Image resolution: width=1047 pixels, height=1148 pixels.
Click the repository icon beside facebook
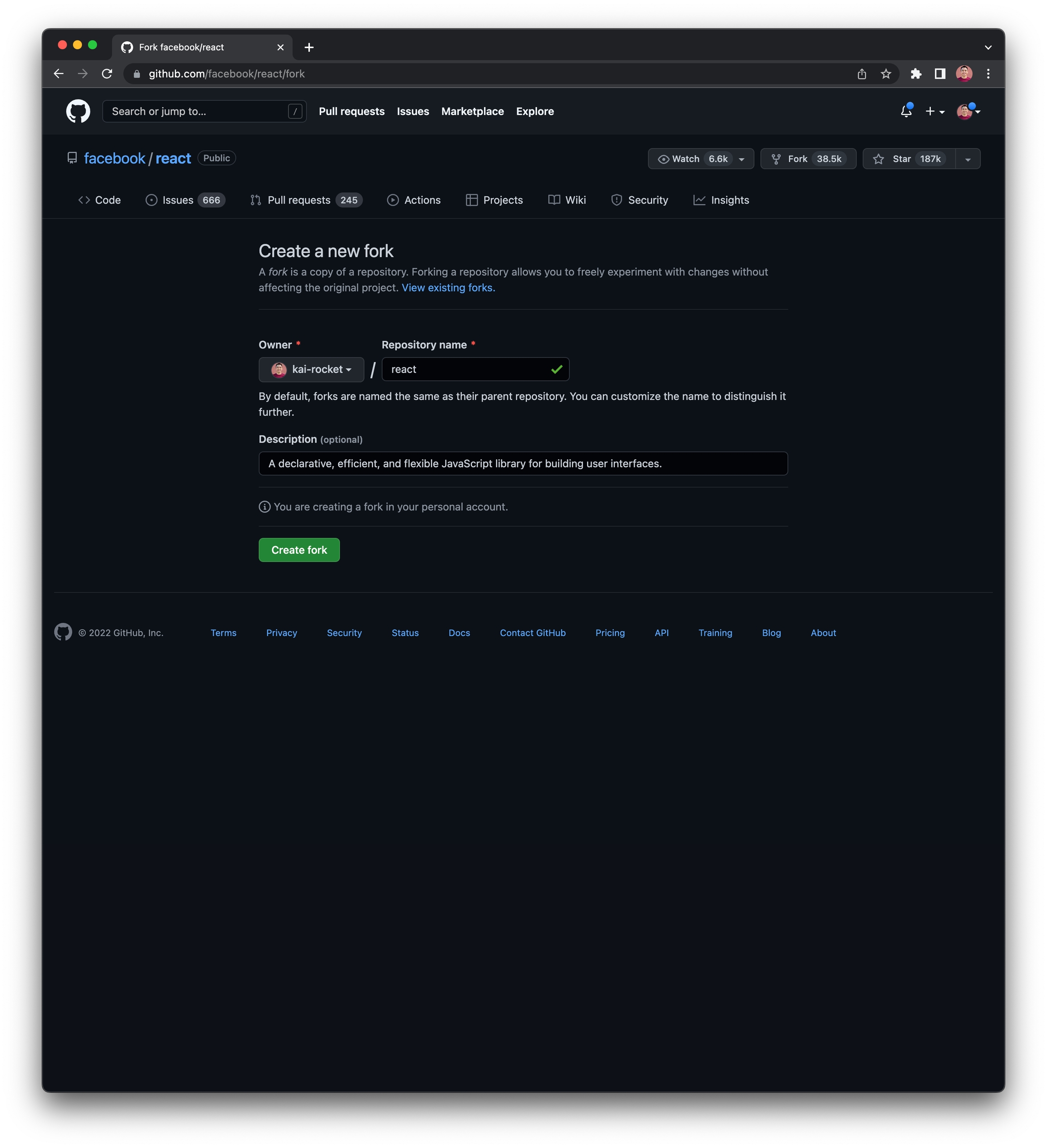(x=72, y=158)
